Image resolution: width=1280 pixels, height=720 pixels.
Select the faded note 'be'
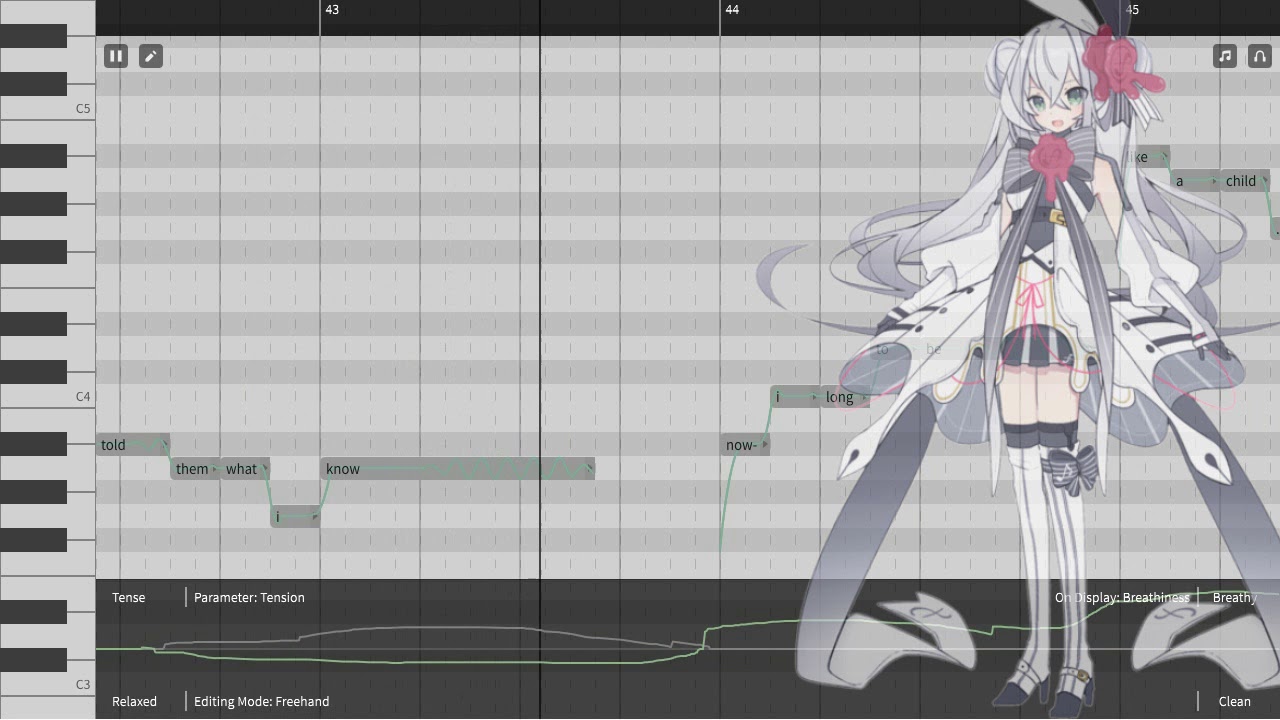point(945,349)
